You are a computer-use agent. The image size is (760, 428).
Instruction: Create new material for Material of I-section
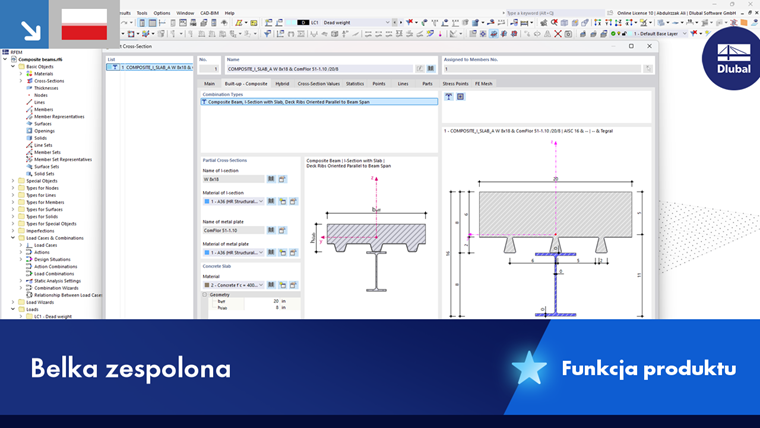[x=283, y=201]
